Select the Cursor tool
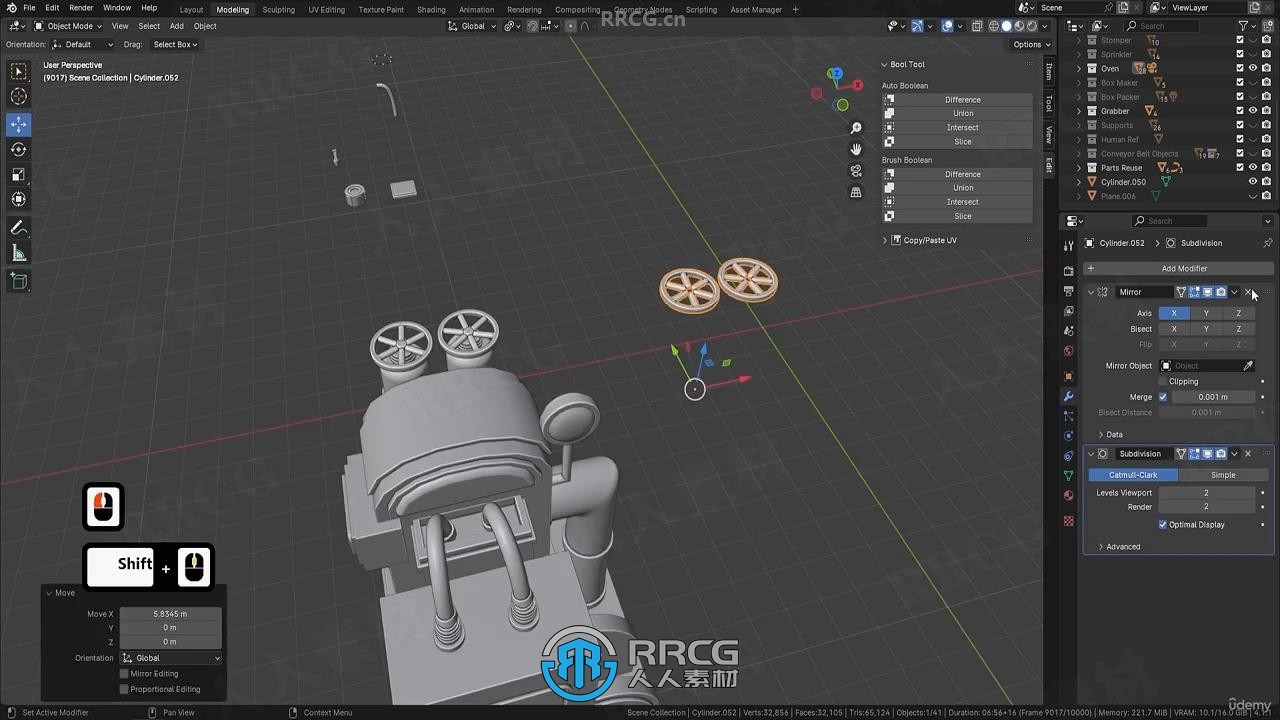 [19, 96]
